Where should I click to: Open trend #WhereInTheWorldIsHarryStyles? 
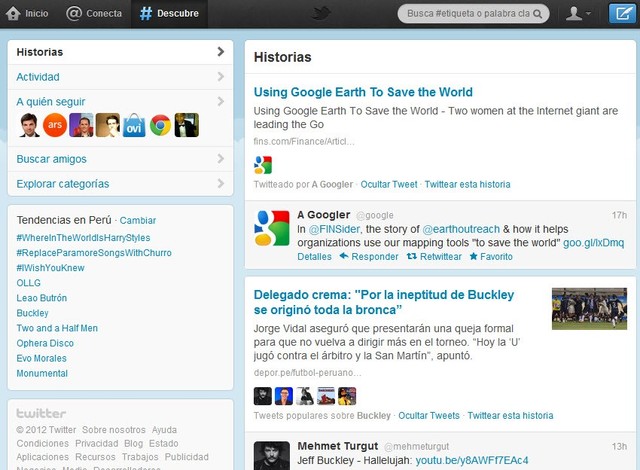point(83,238)
